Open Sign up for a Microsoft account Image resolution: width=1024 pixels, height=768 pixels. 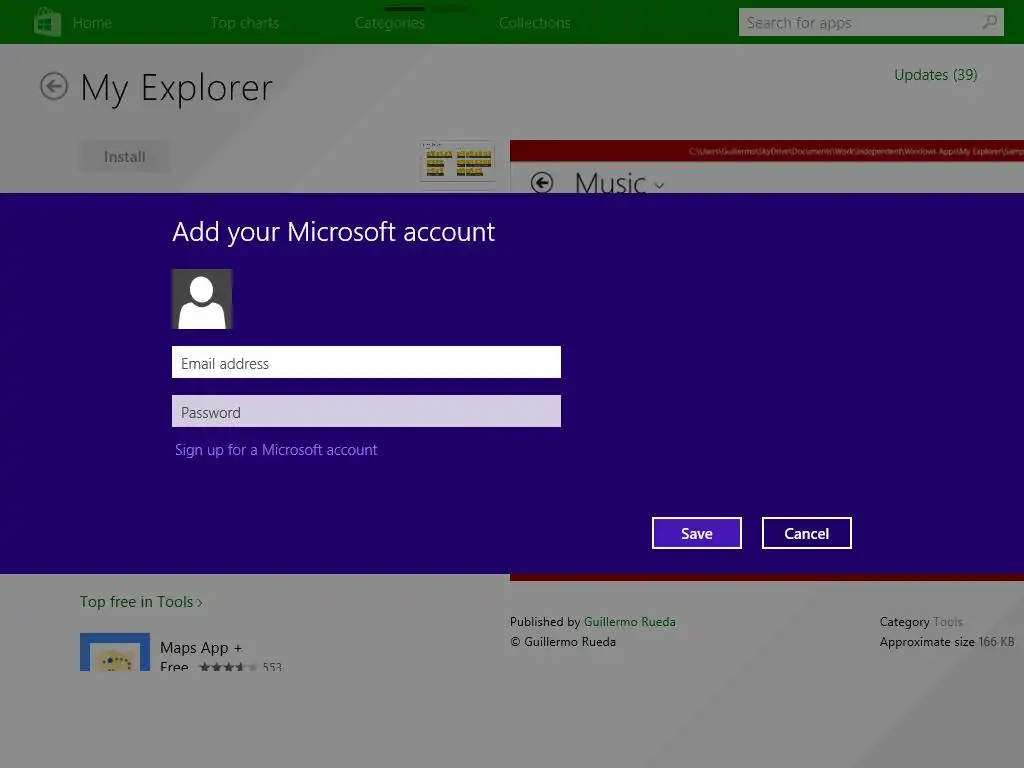(x=276, y=450)
